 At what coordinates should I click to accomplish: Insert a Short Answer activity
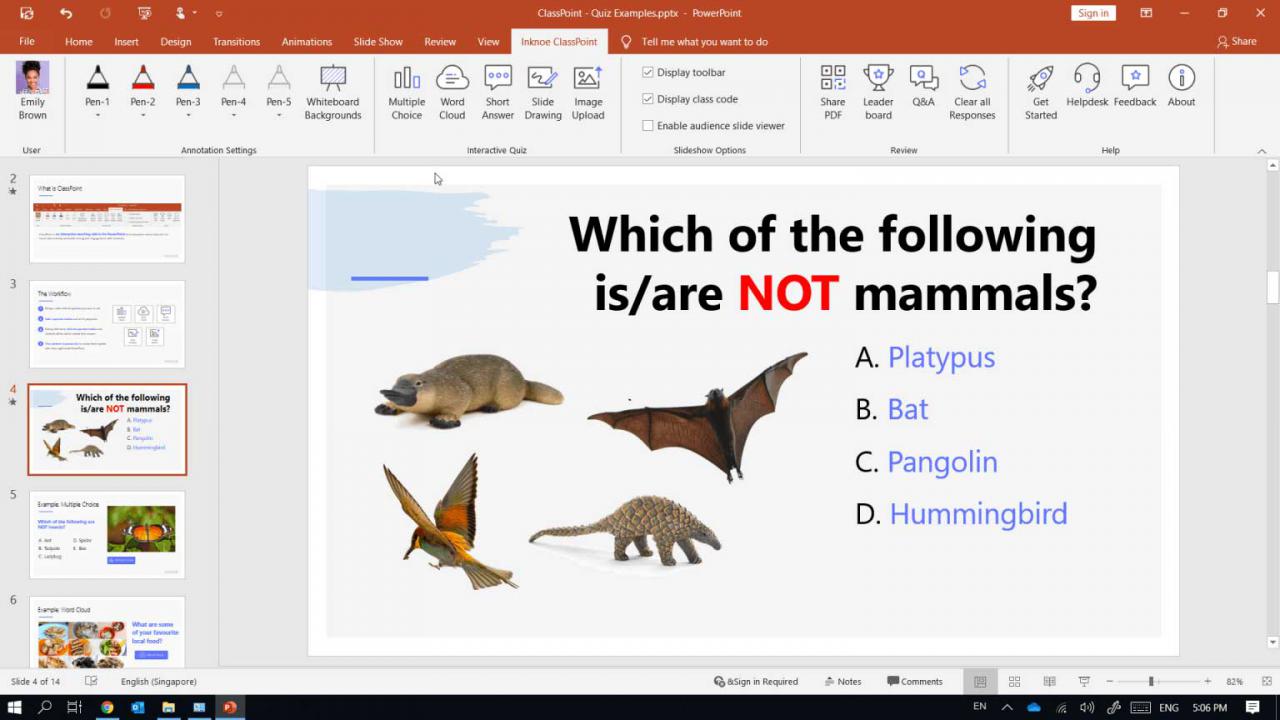click(498, 92)
